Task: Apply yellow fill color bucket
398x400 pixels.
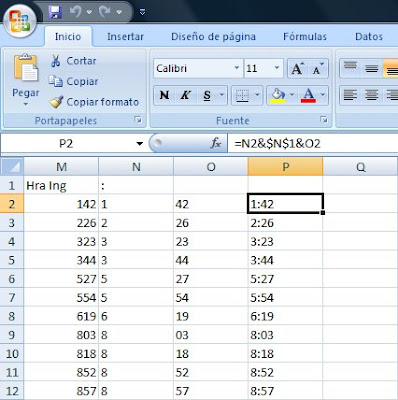Action: pyautogui.click(x=278, y=95)
